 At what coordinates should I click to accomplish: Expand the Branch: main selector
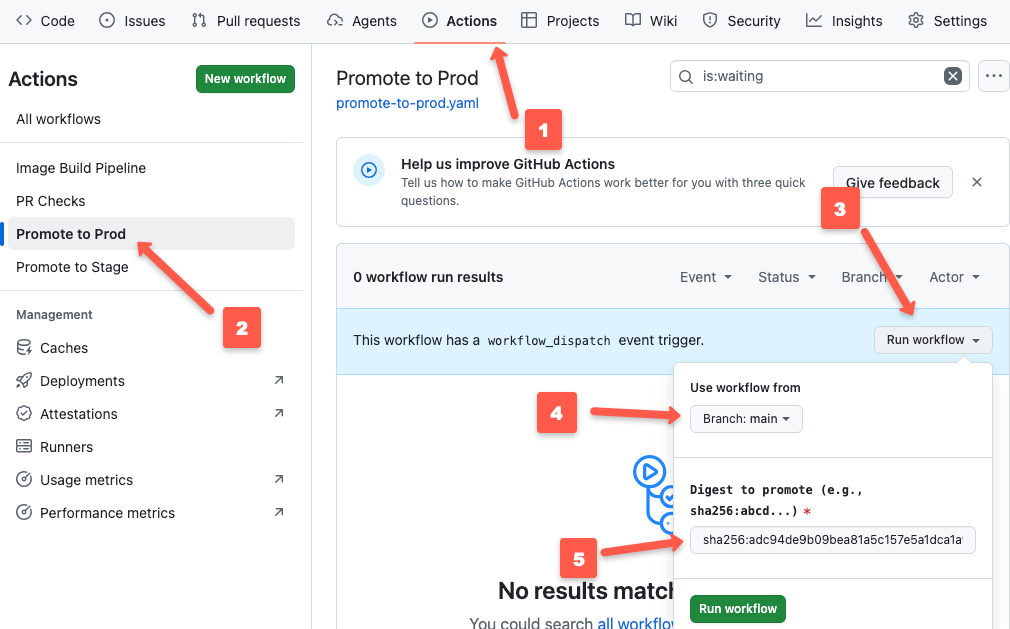(746, 419)
